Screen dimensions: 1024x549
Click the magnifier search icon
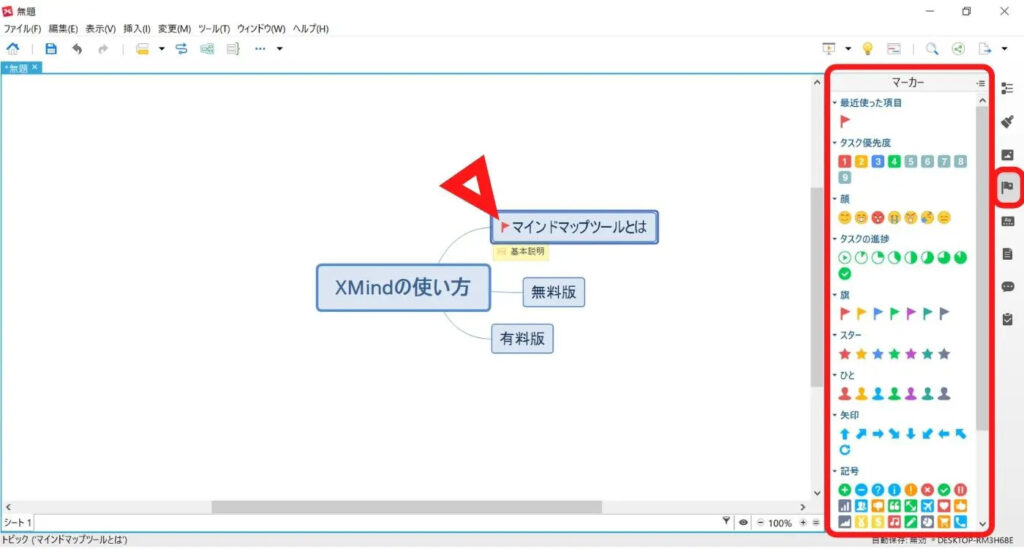point(932,48)
